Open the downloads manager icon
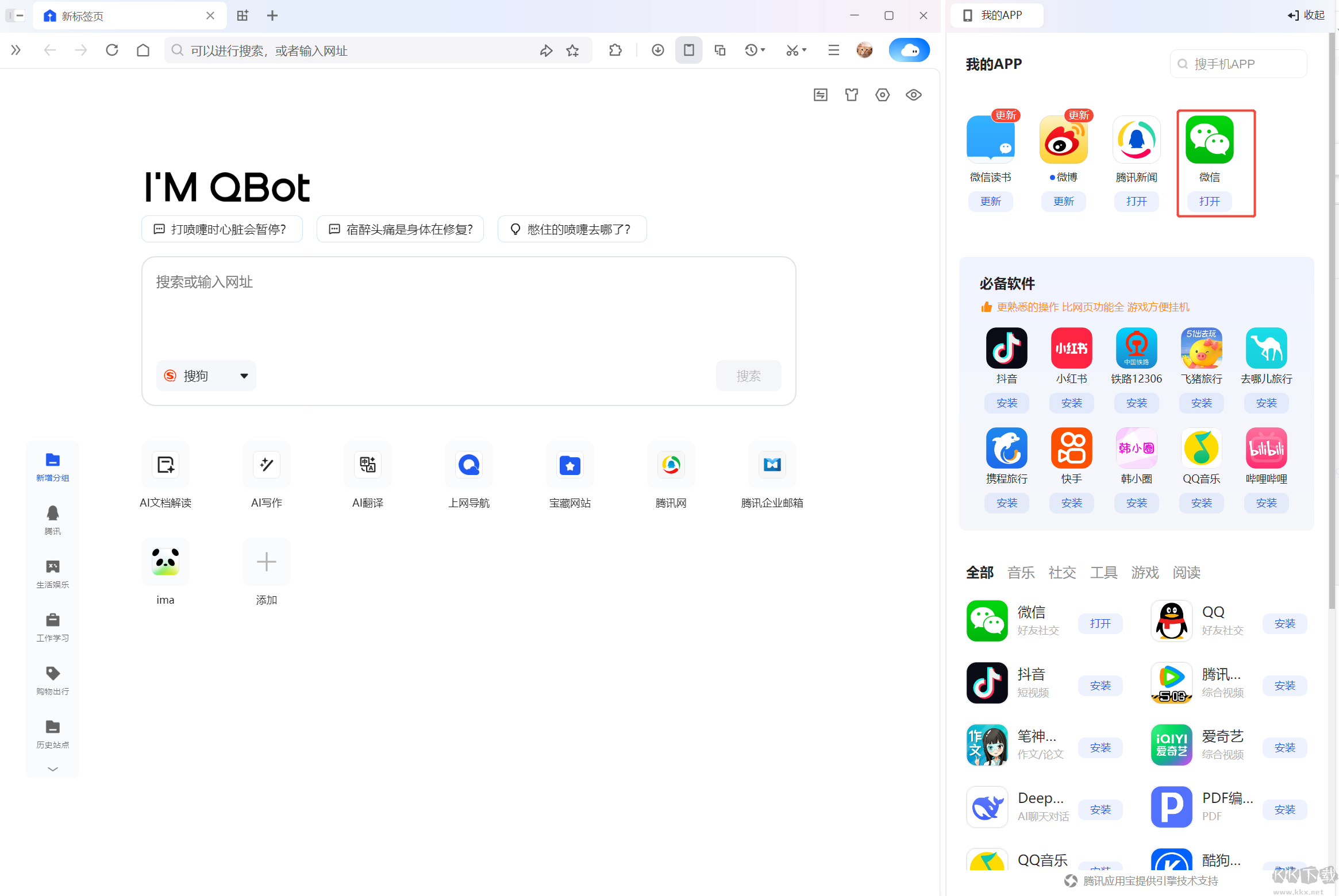The width and height of the screenshot is (1339, 896). click(658, 50)
